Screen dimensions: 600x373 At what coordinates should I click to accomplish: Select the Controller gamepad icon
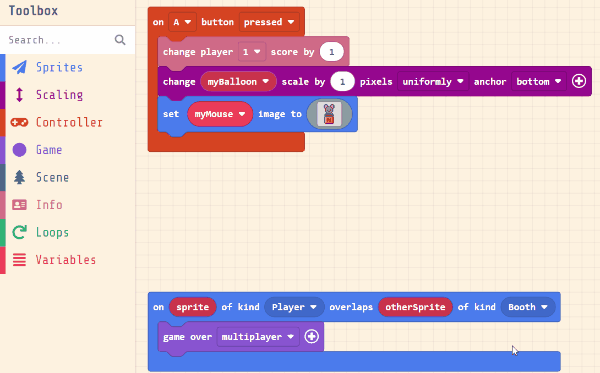[x=19, y=122]
